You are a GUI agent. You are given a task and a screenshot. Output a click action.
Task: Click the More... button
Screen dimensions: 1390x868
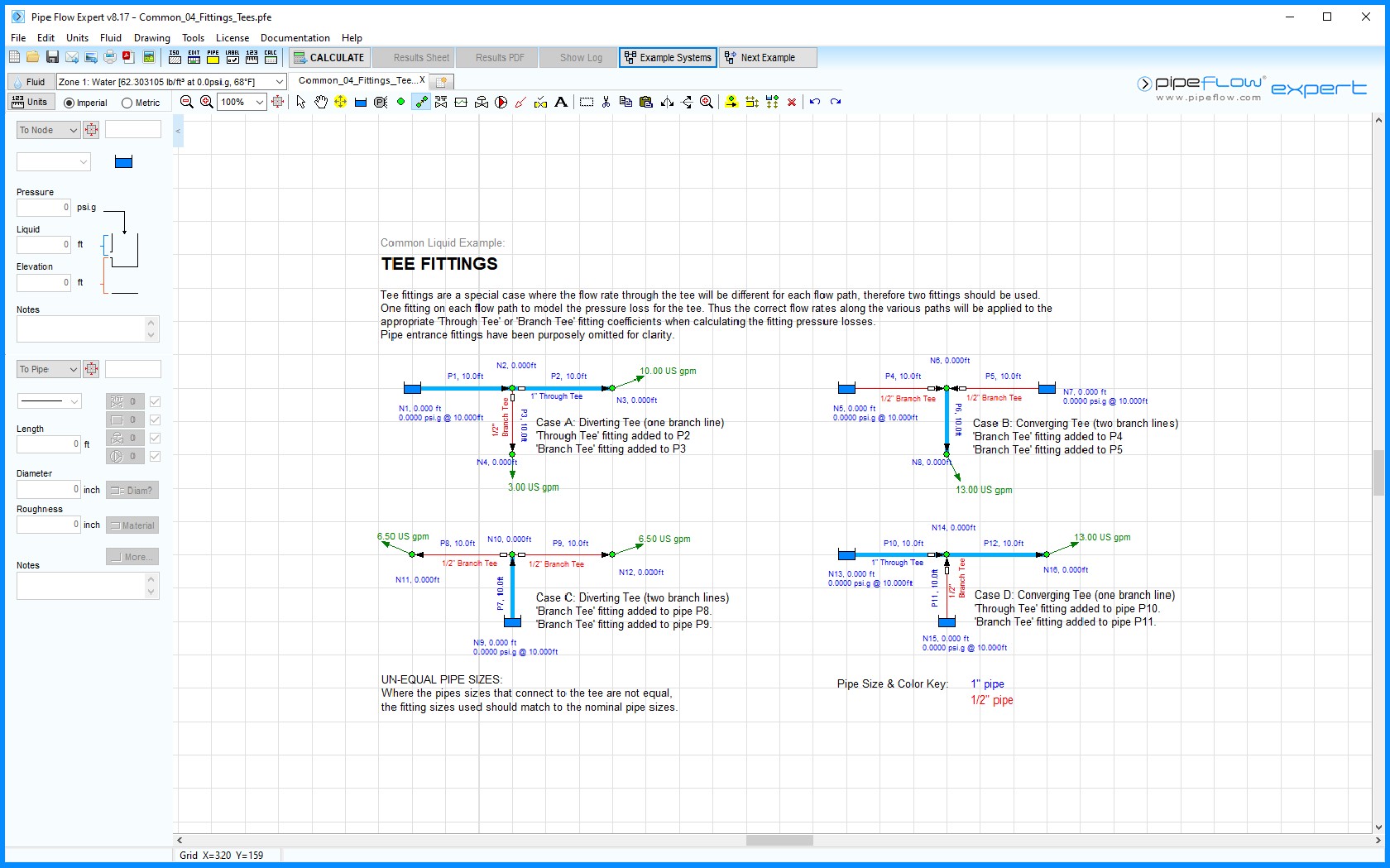(x=132, y=557)
